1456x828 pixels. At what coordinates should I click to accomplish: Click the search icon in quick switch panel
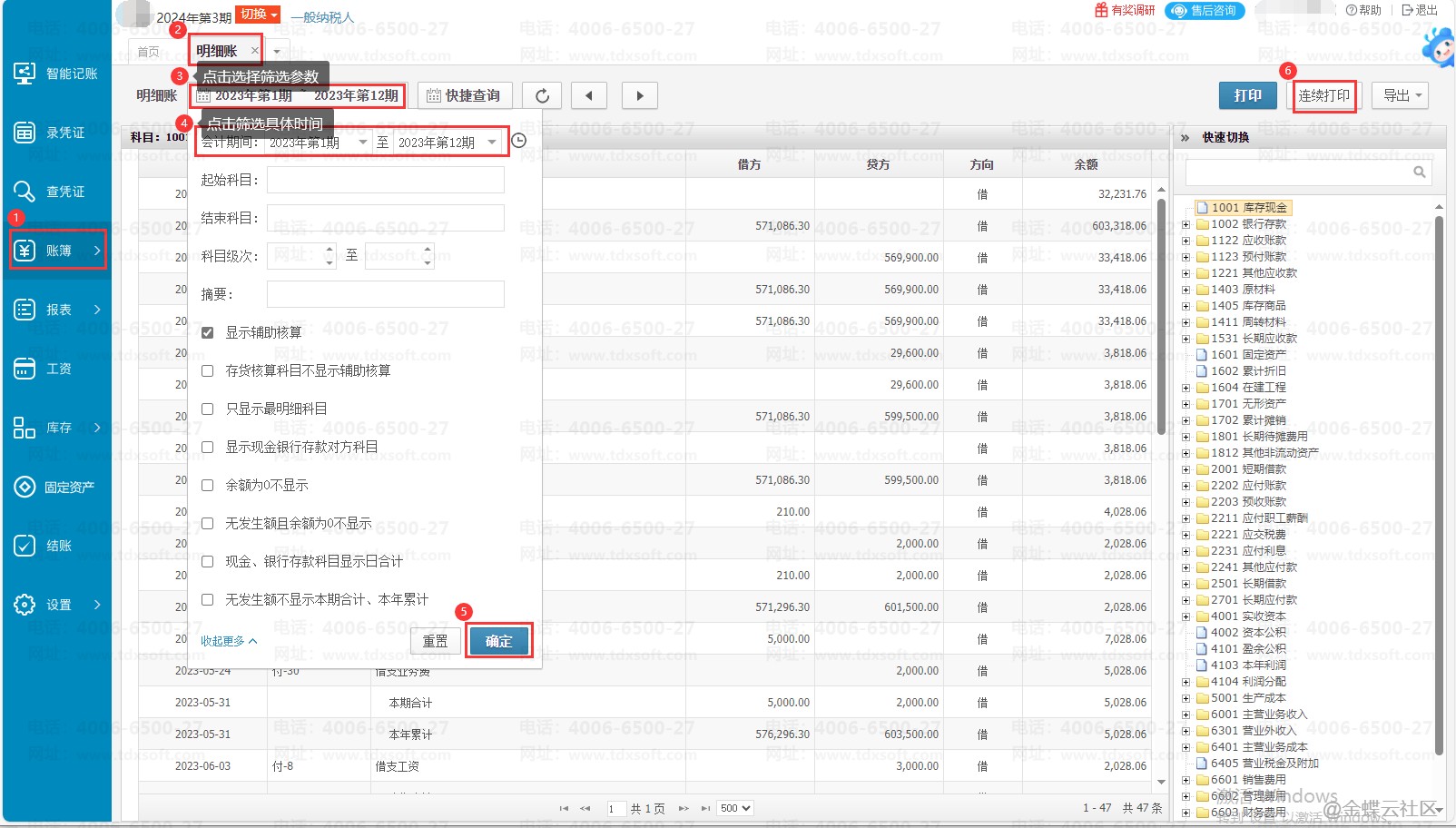[1420, 172]
